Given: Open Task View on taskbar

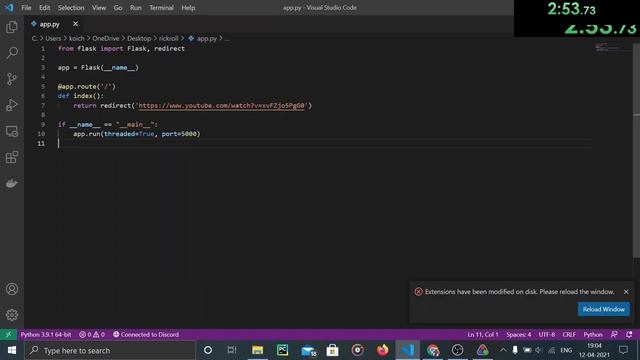Looking at the screenshot, I should [x=232, y=350].
